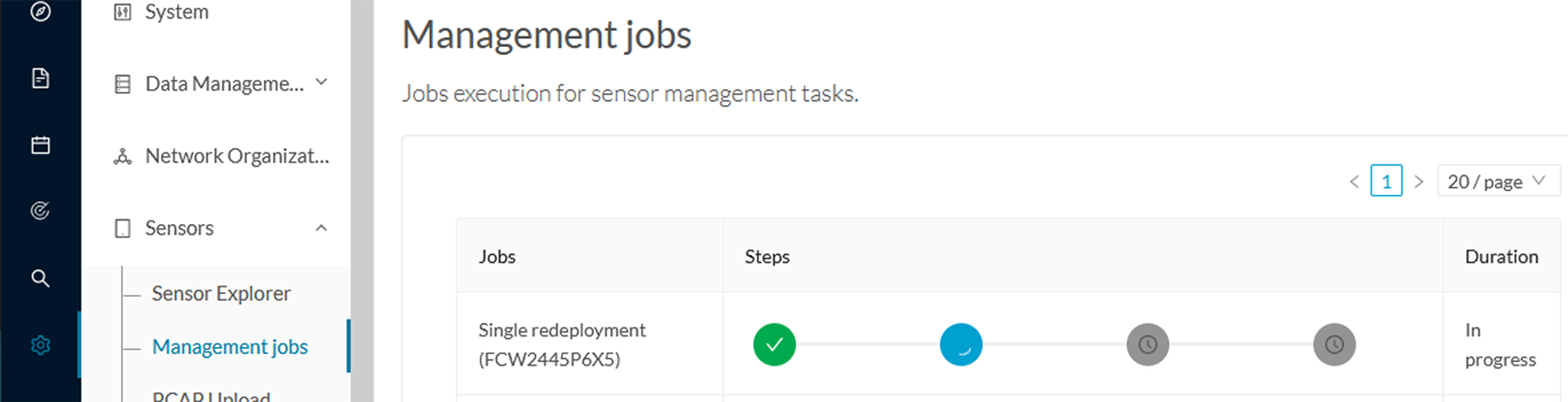This screenshot has height=402, width=1568.
Task: Open the 20 / page dropdown
Action: pyautogui.click(x=1498, y=181)
